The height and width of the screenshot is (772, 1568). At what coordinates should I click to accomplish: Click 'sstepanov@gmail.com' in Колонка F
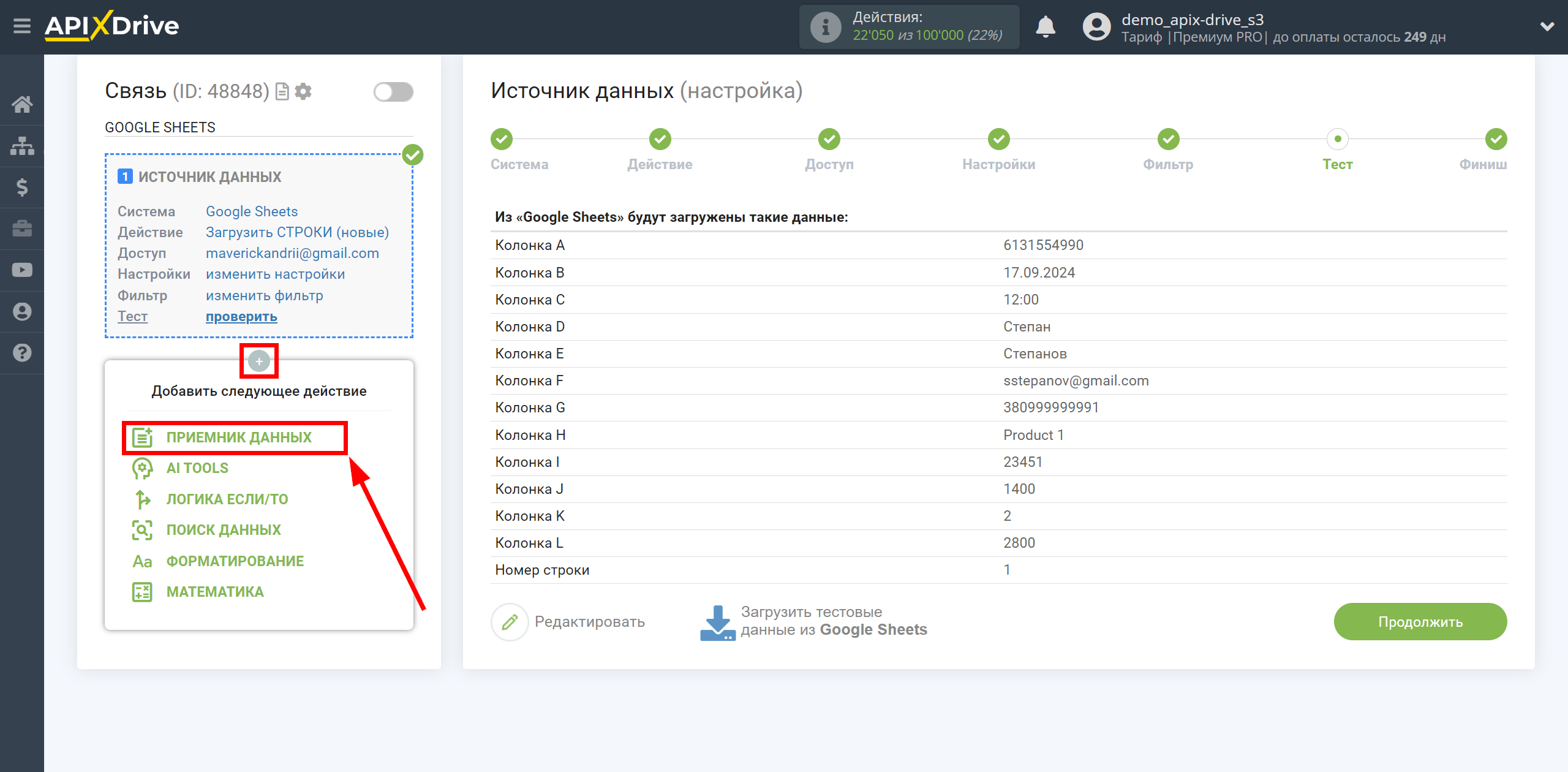pos(1076,380)
